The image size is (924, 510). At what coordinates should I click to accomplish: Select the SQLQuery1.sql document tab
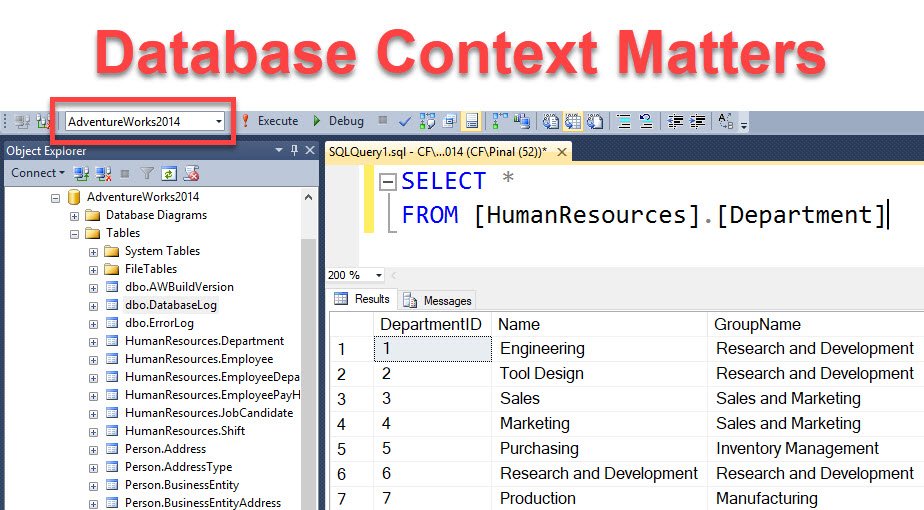point(437,152)
